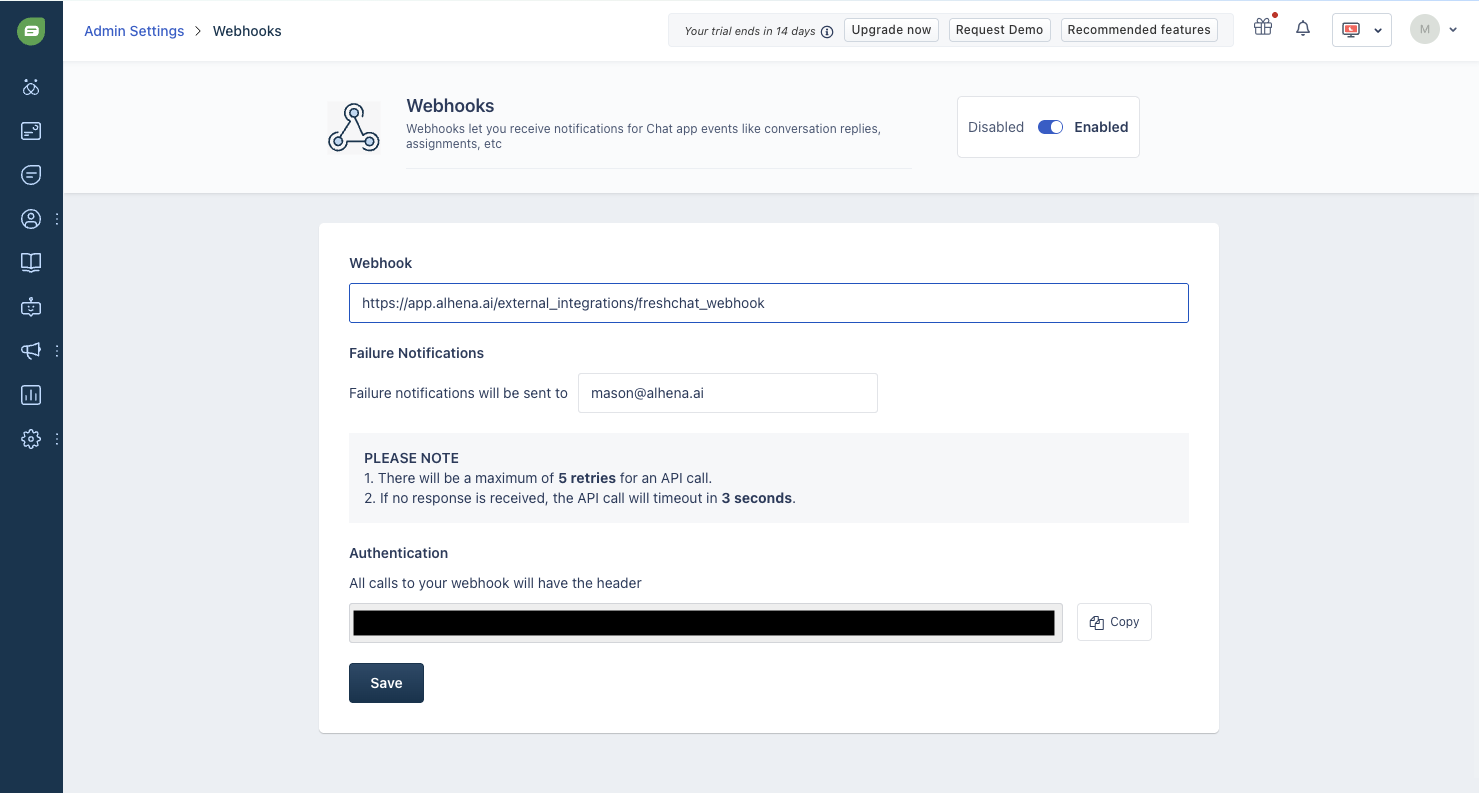Toggle the Webhooks Enabled switch
This screenshot has width=1479, height=793.
pyautogui.click(x=1050, y=127)
